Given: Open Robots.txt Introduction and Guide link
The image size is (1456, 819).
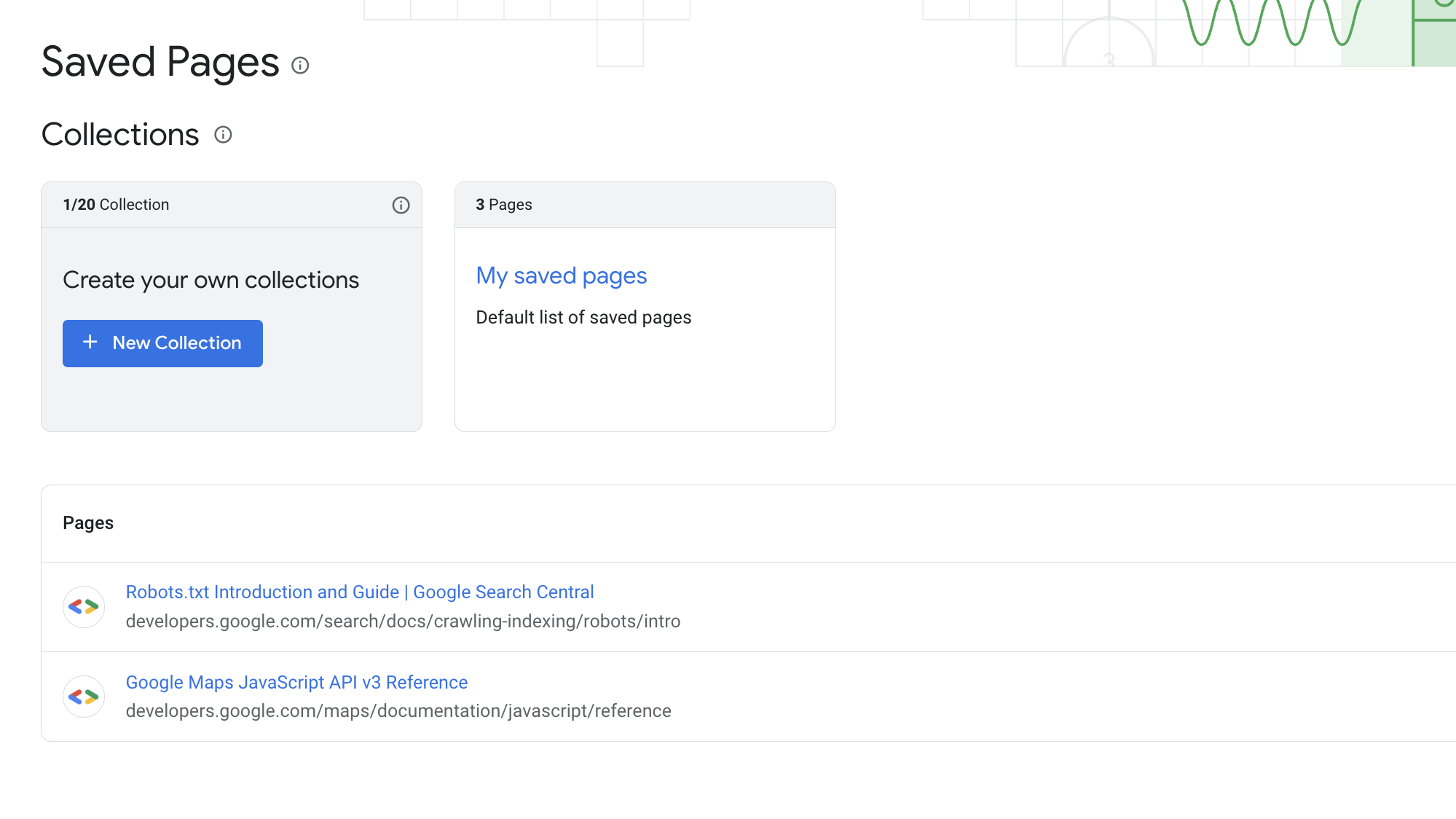Looking at the screenshot, I should 359,592.
